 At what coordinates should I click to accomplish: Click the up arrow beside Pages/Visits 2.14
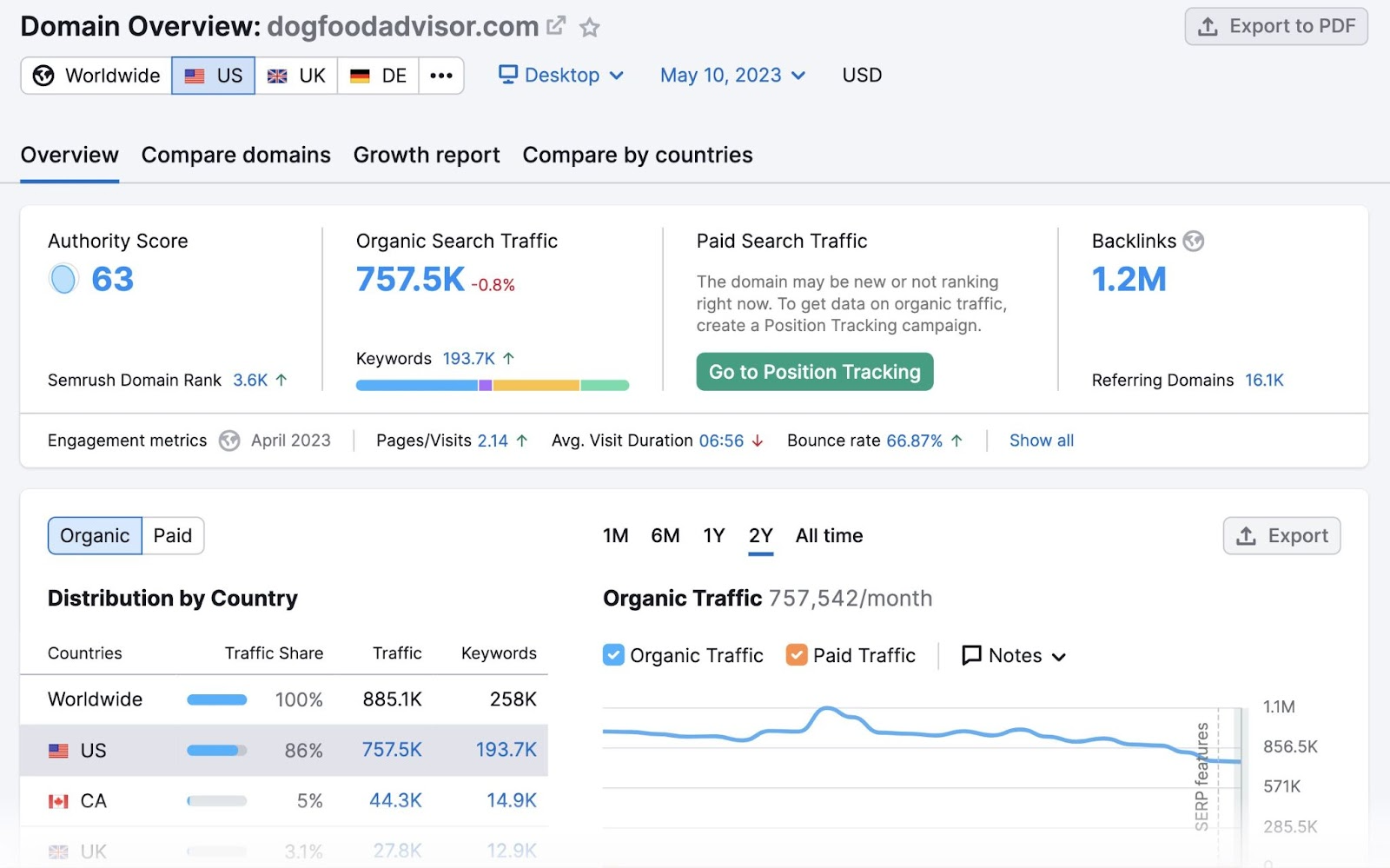522,441
